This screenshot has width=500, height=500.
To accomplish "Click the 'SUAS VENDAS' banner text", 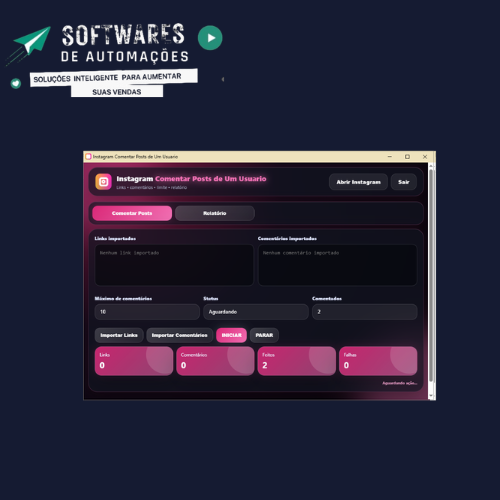I will coord(117,92).
